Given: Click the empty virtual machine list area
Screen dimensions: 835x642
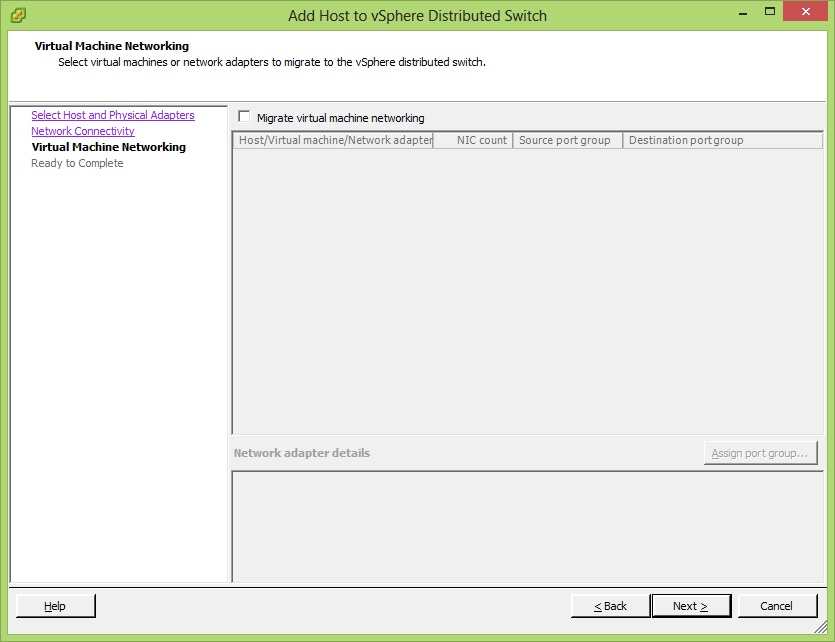Looking at the screenshot, I should (x=527, y=290).
